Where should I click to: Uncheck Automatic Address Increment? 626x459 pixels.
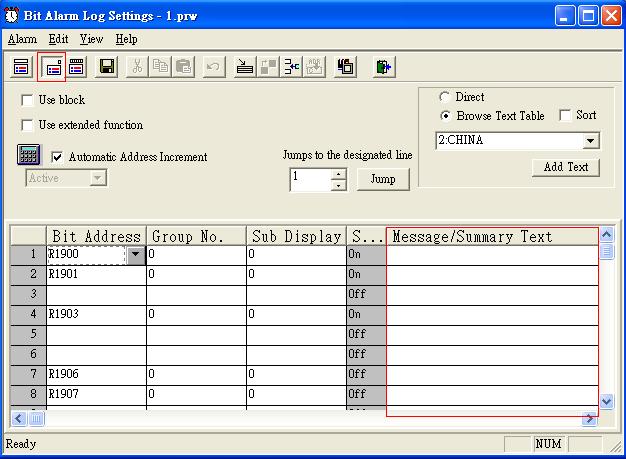(57, 157)
